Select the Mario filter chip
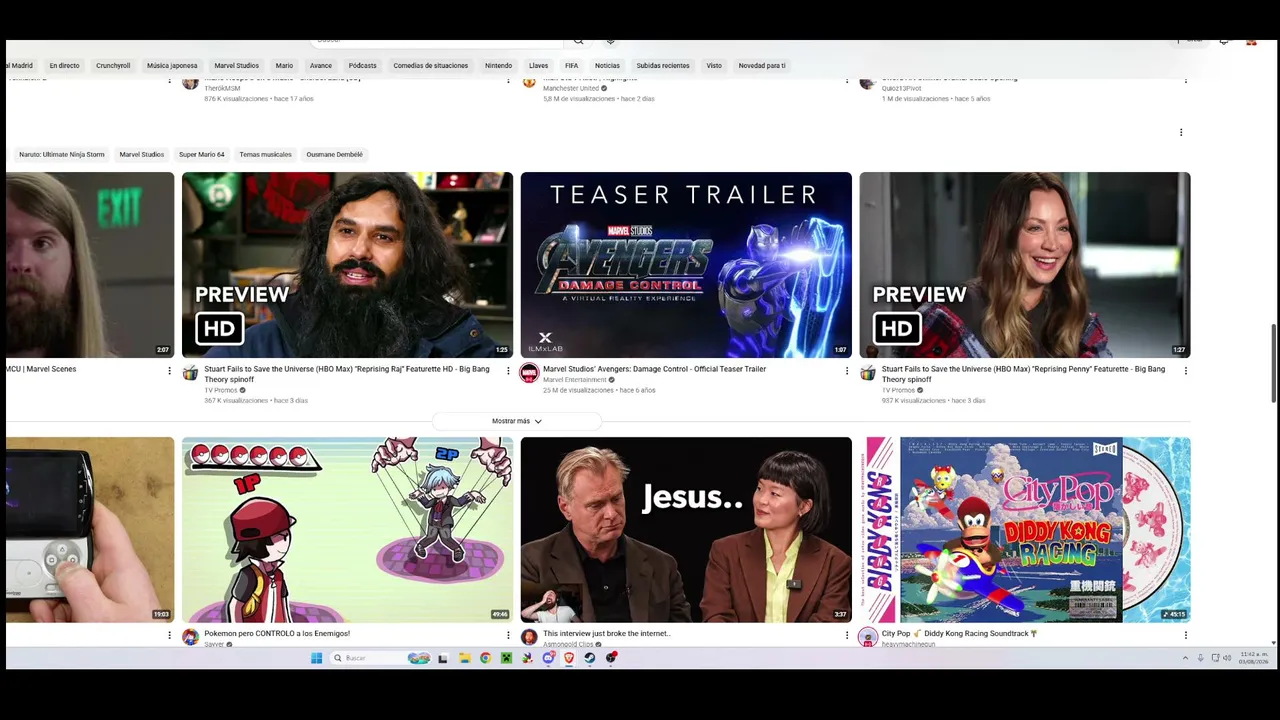The height and width of the screenshot is (720, 1280). [284, 66]
